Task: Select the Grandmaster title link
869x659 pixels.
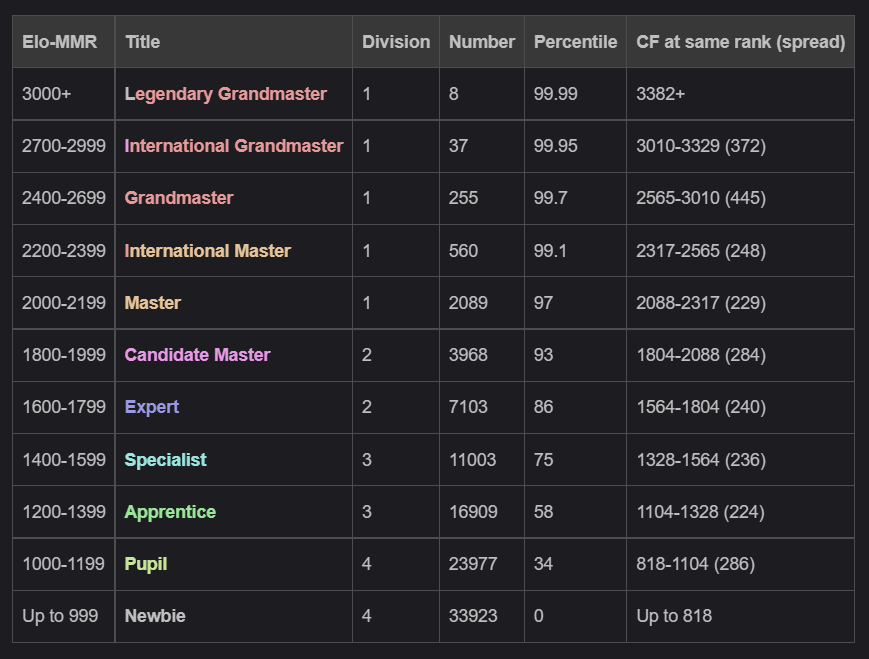Action: (x=178, y=198)
